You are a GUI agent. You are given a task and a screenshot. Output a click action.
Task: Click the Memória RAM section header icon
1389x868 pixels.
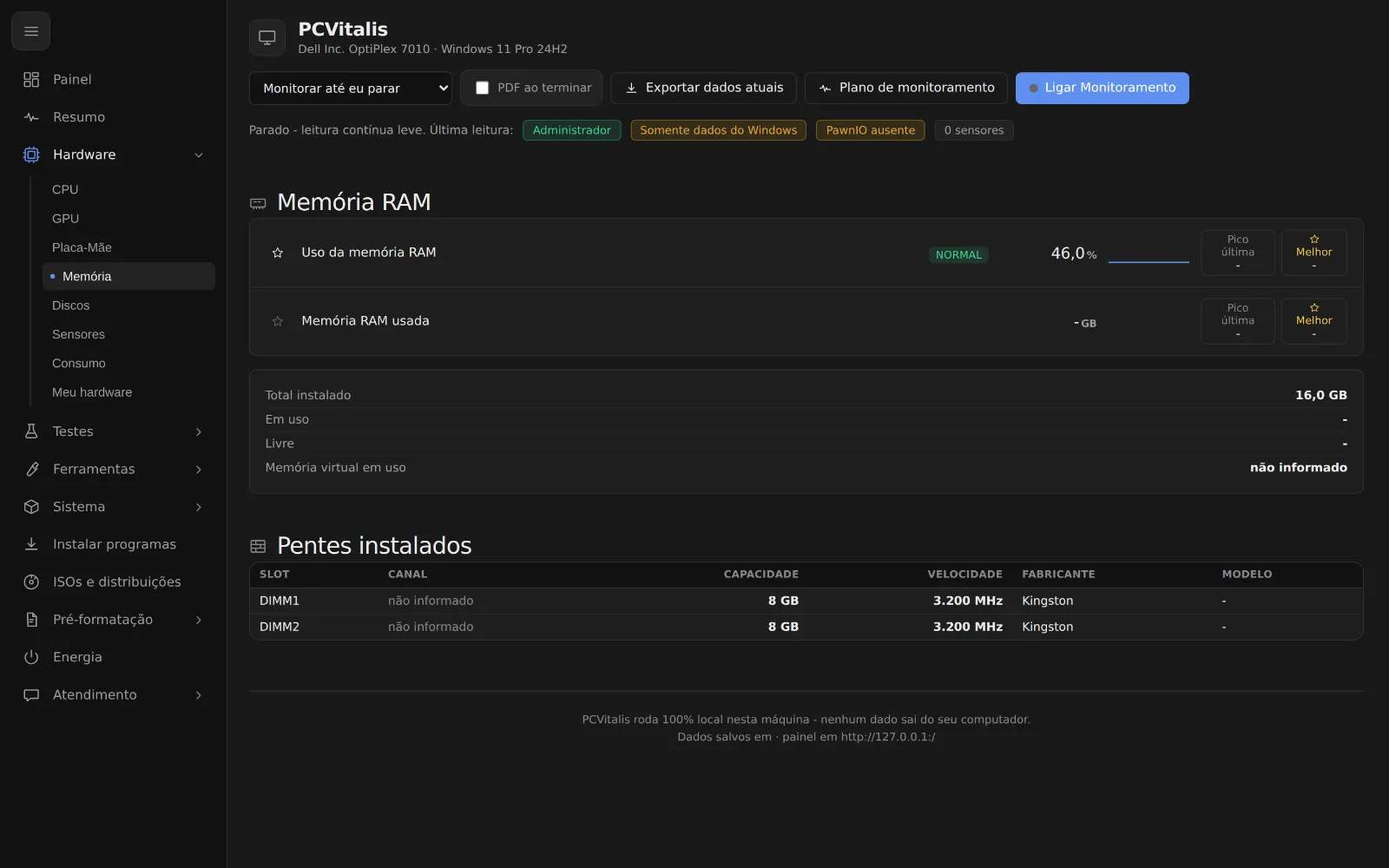[258, 203]
